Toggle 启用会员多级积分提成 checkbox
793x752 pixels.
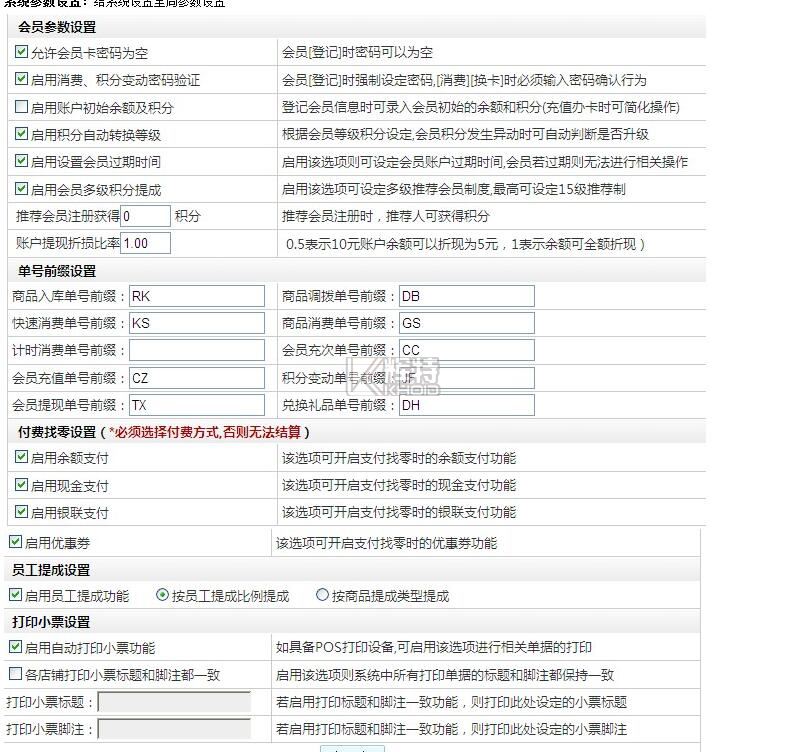21,189
